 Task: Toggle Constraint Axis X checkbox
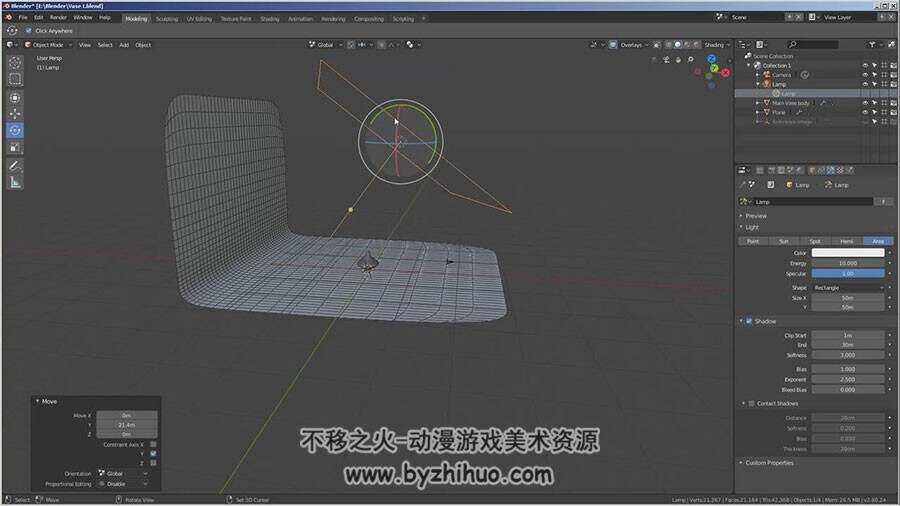pyautogui.click(x=153, y=444)
